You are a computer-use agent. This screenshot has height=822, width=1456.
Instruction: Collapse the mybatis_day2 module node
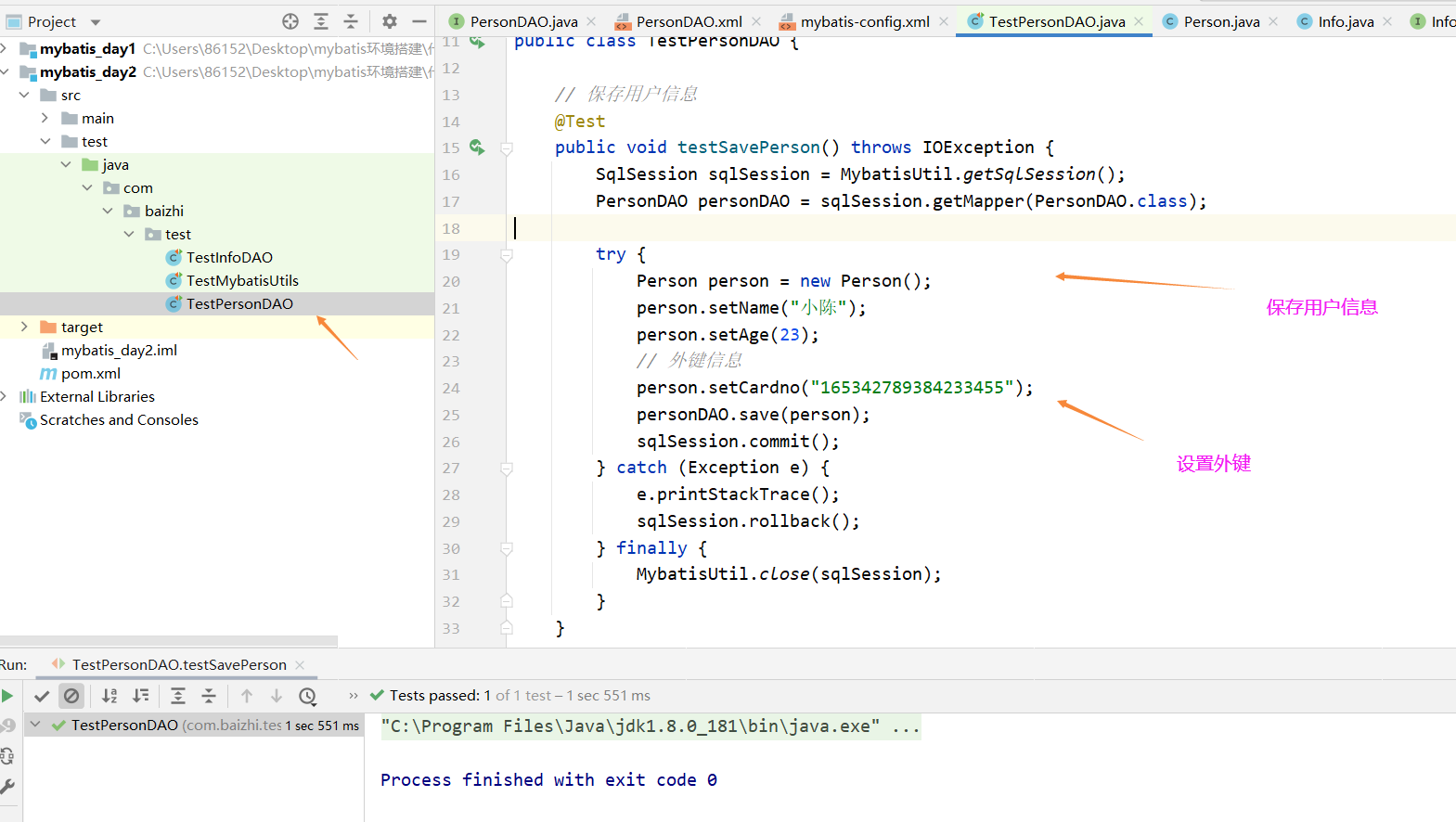click(x=6, y=71)
